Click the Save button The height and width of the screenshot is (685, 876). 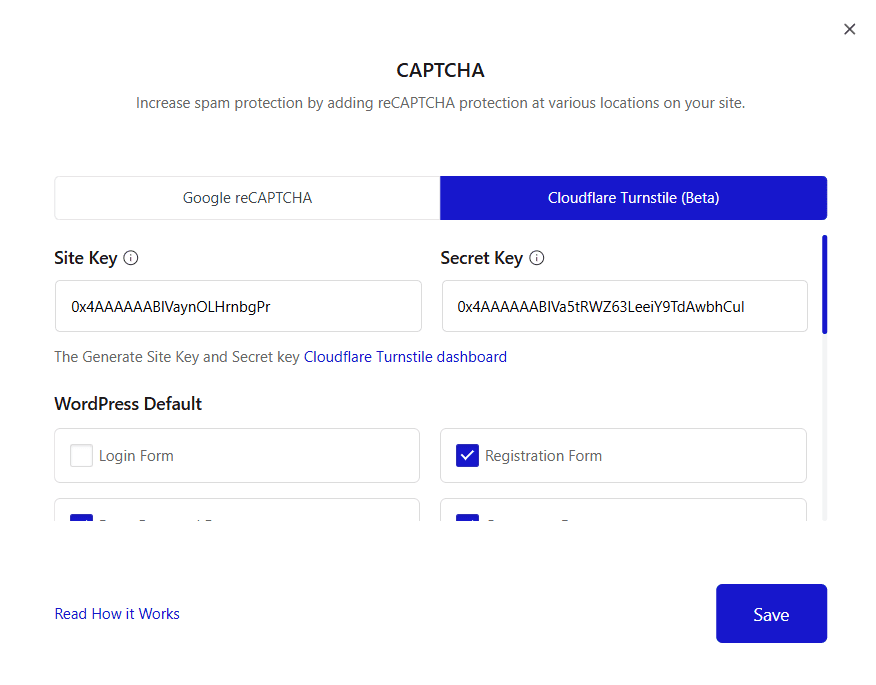(771, 613)
